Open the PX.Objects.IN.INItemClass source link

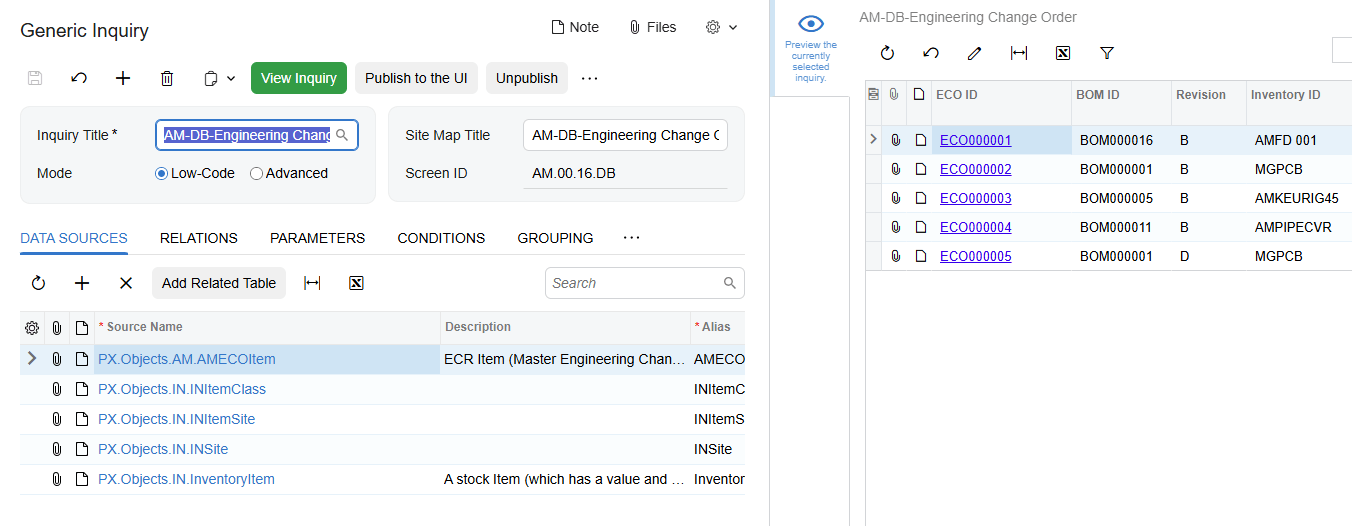[x=182, y=389]
